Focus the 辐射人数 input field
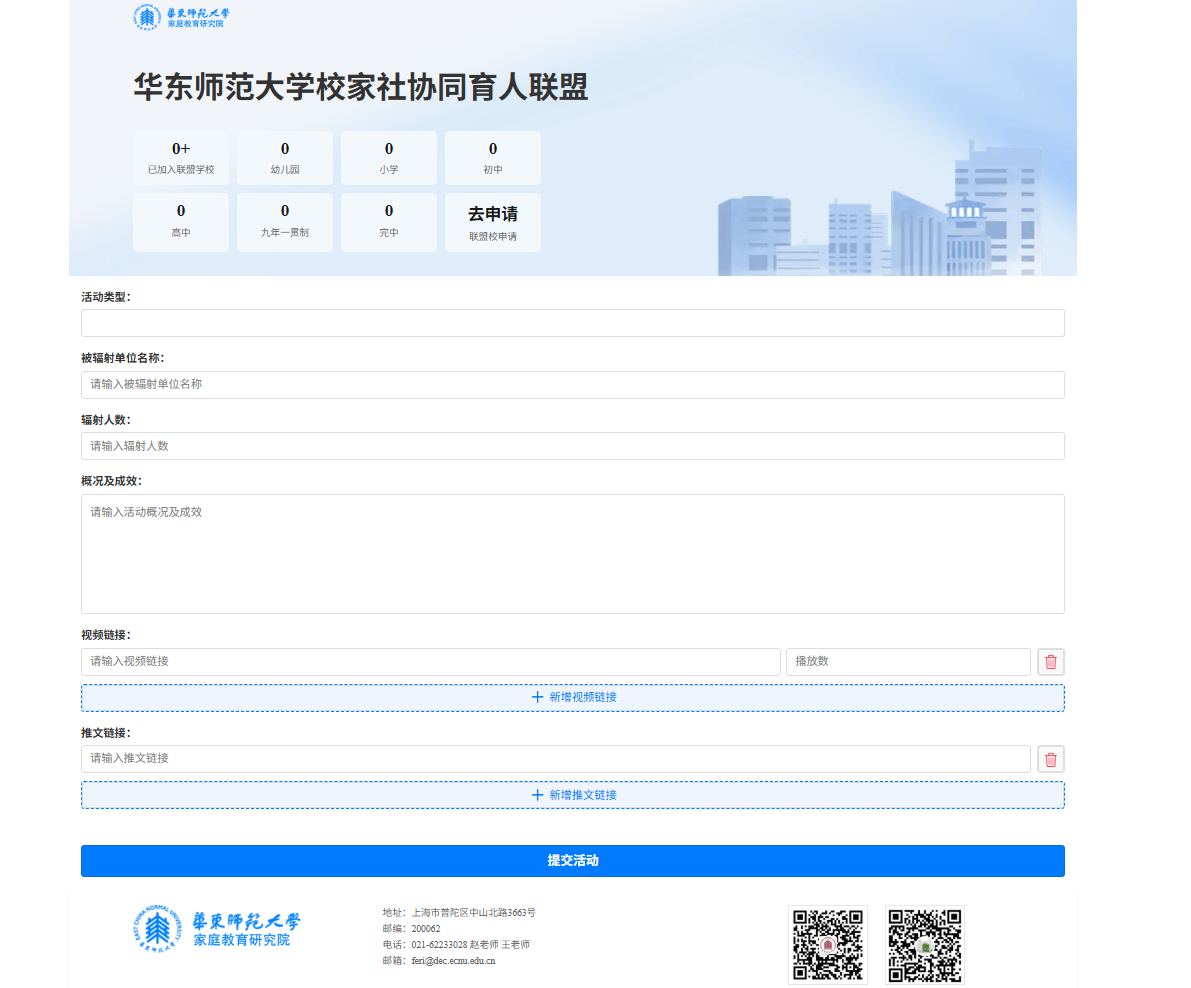The image size is (1191, 988). pos(572,446)
